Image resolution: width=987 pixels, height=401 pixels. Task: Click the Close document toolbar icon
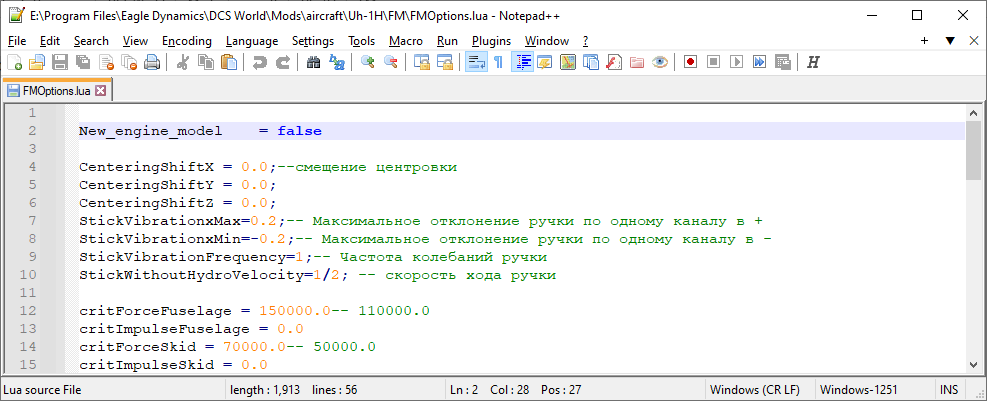coord(106,62)
